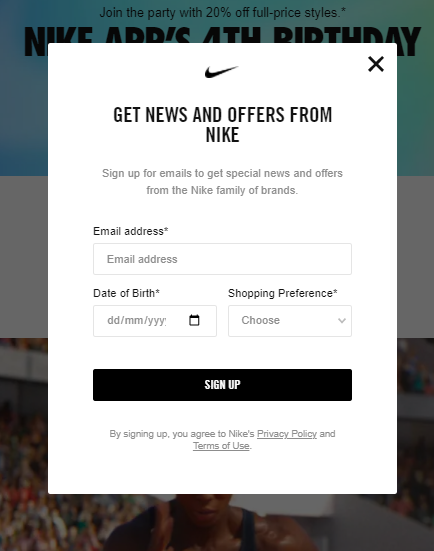Open the calendar date picker icon
Screen dimensions: 434x551
194,320
